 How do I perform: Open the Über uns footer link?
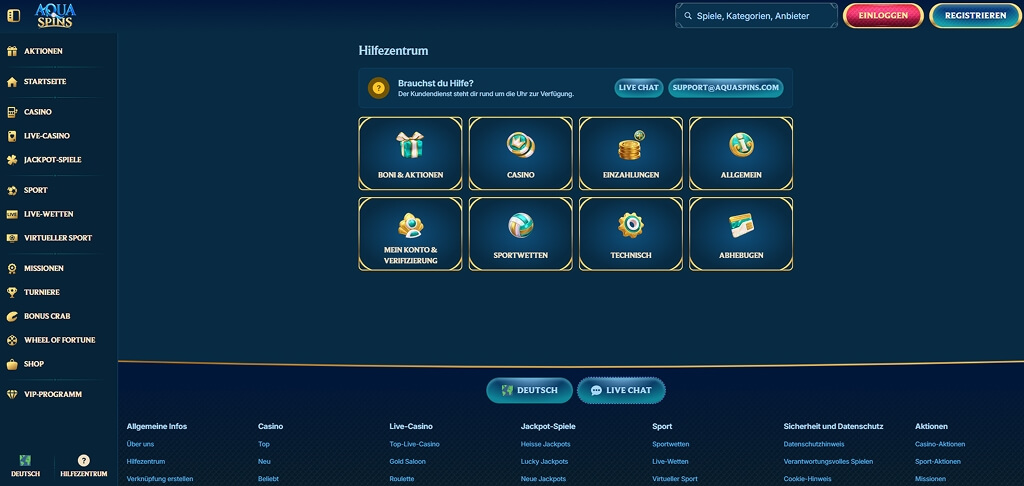(x=140, y=444)
